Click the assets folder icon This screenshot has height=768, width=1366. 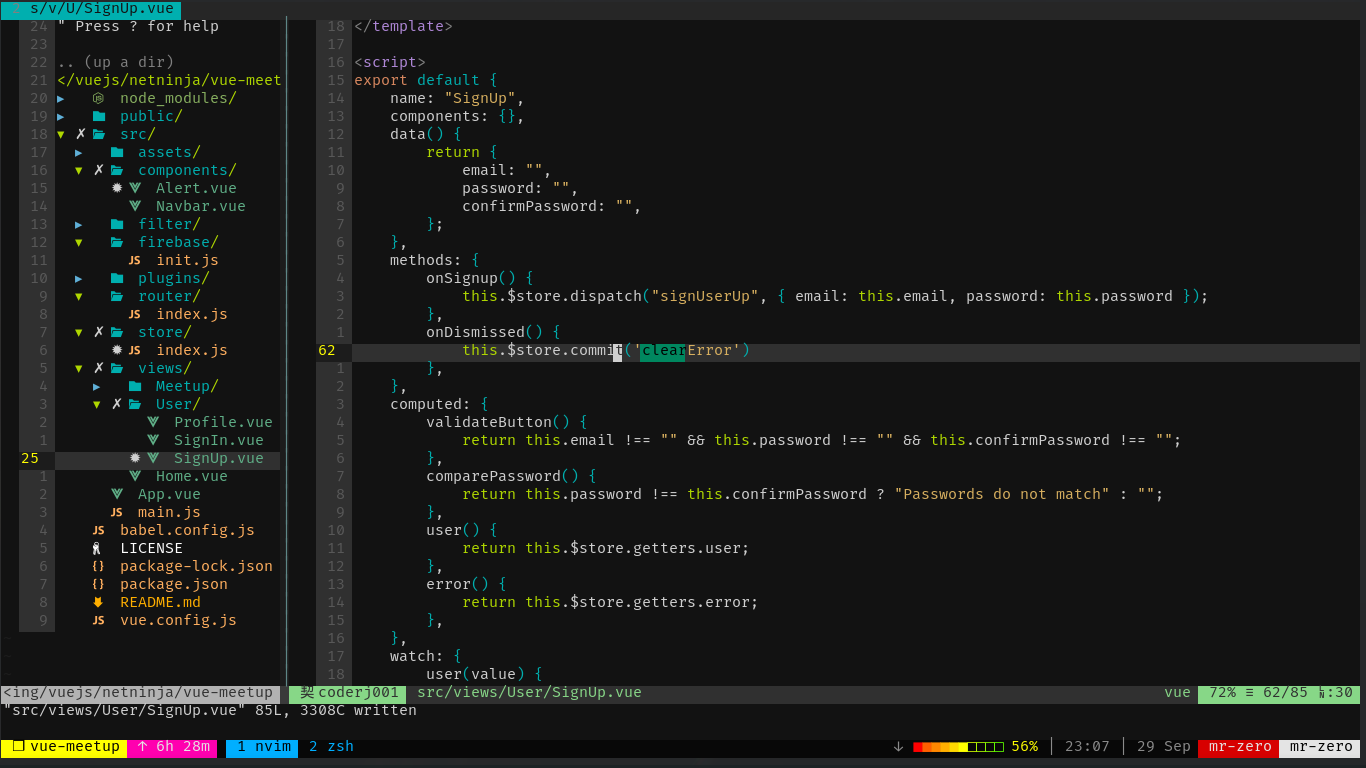click(117, 152)
